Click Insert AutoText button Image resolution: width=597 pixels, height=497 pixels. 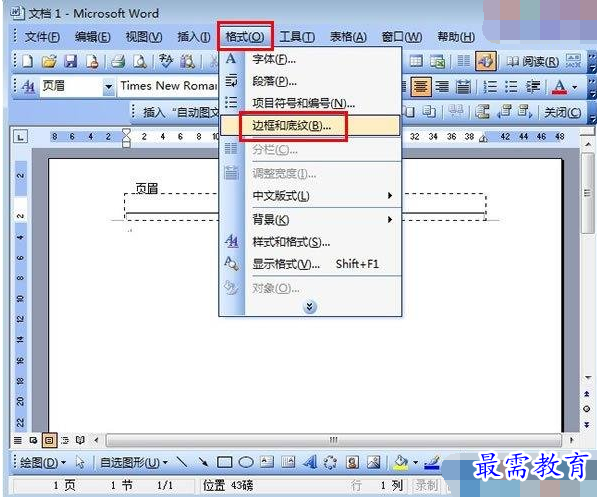[180, 112]
